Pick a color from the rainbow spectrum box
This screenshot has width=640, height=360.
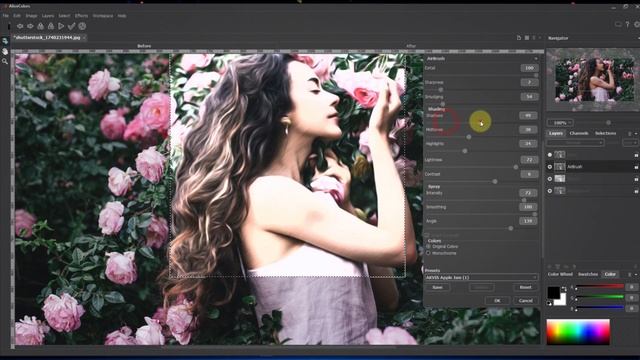coord(578,332)
